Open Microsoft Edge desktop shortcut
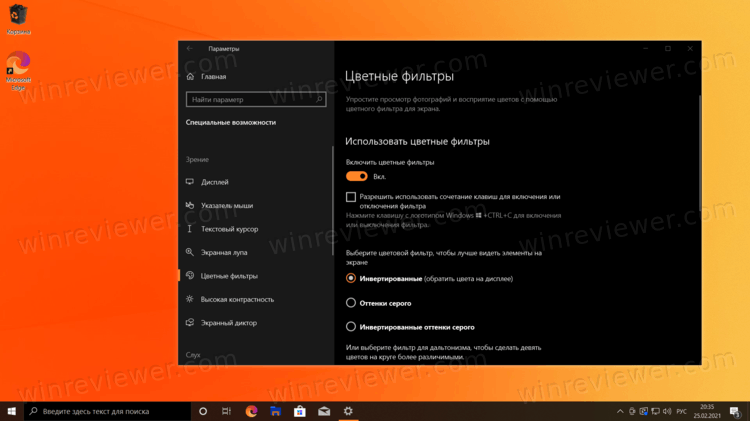 coord(18,71)
